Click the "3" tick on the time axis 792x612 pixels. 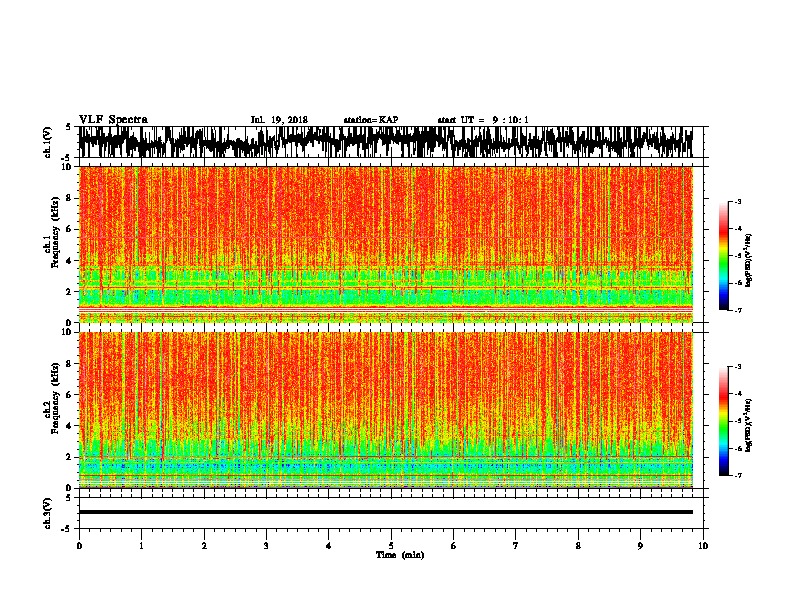click(266, 546)
